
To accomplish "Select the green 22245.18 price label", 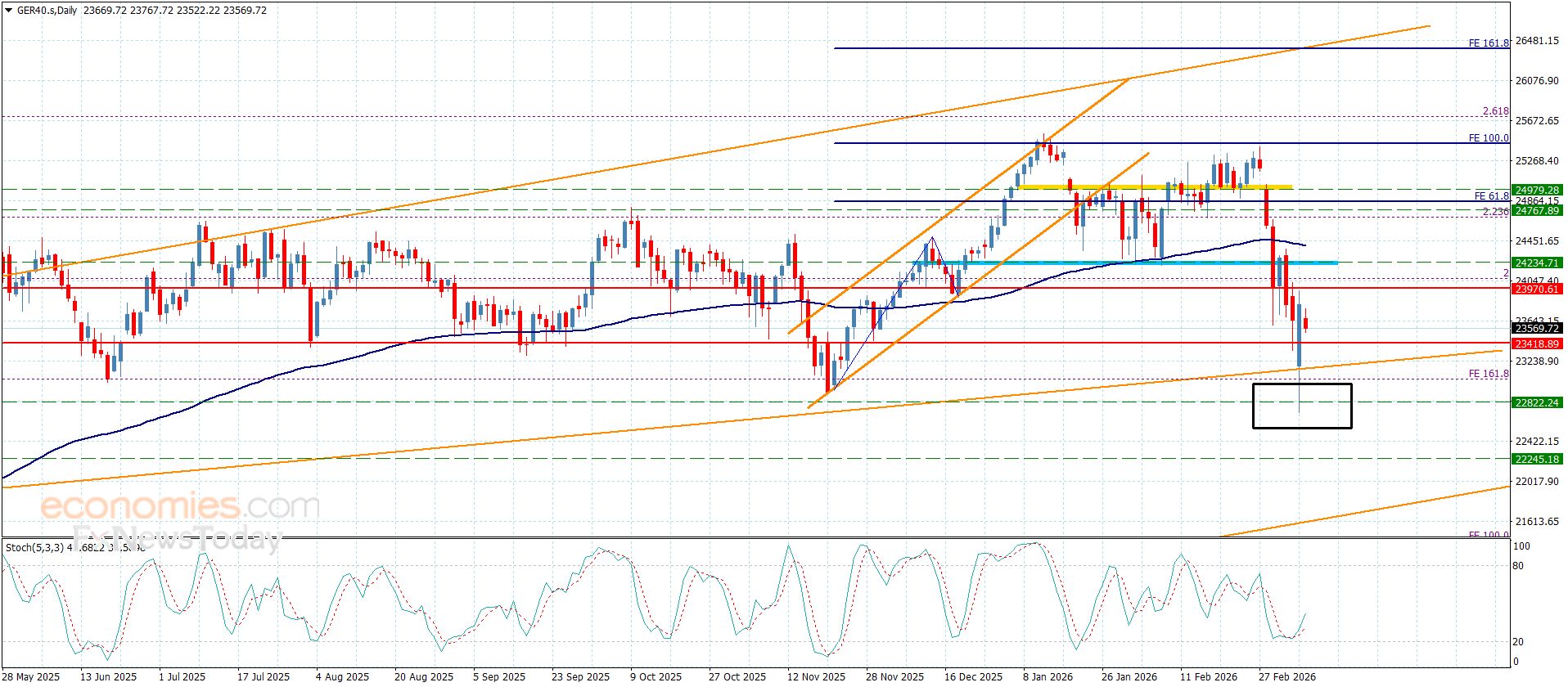I will pyautogui.click(x=1537, y=460).
